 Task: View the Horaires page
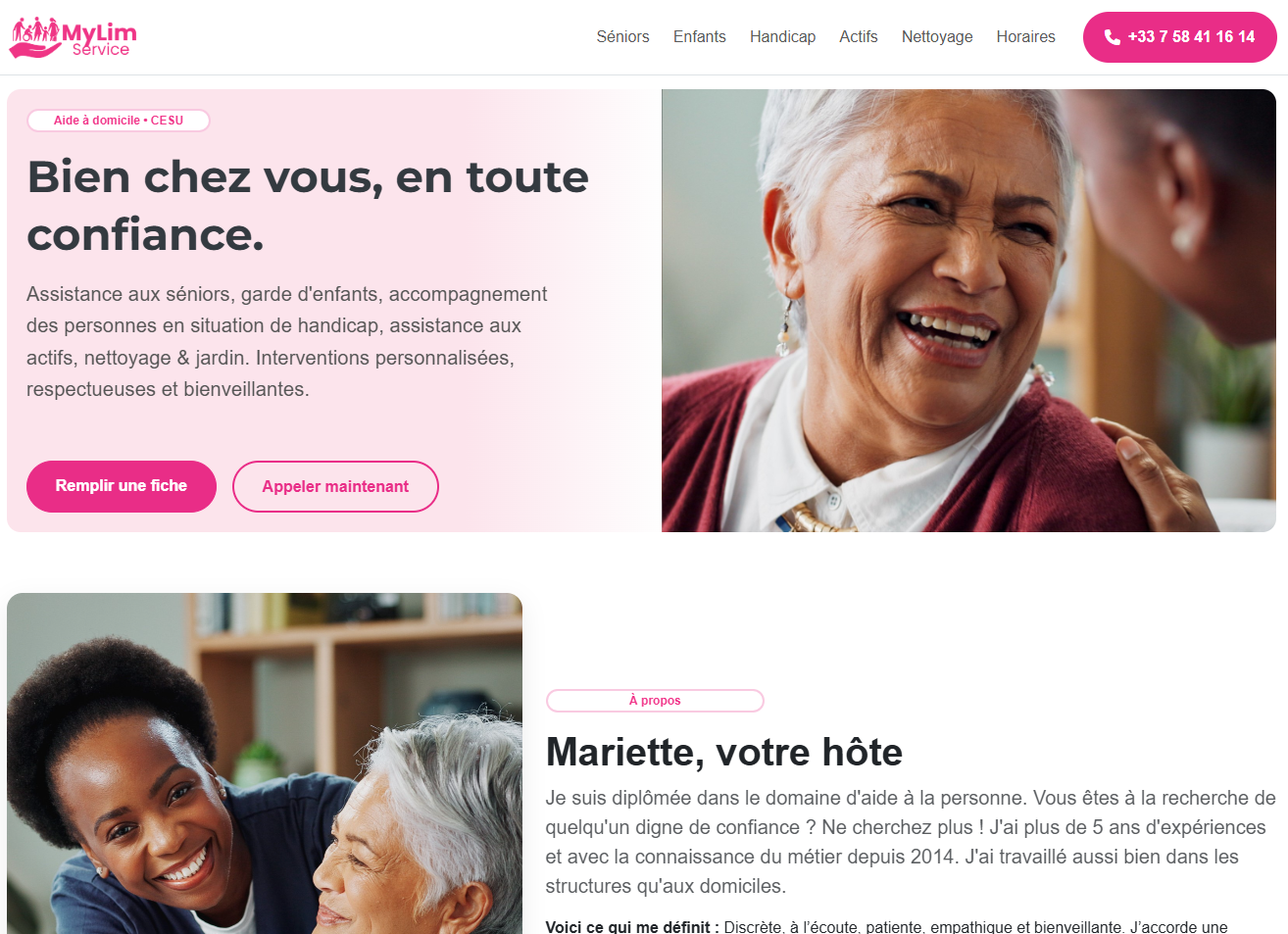[1025, 36]
